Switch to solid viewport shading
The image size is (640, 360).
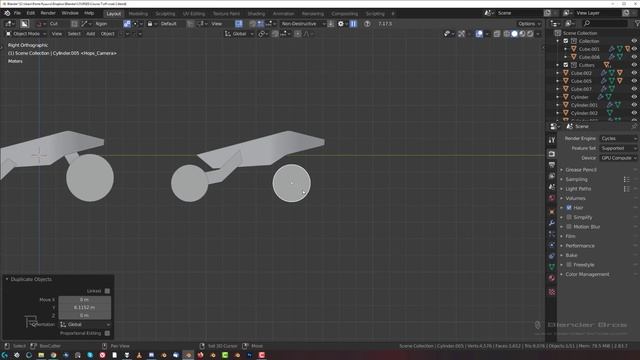pos(514,34)
